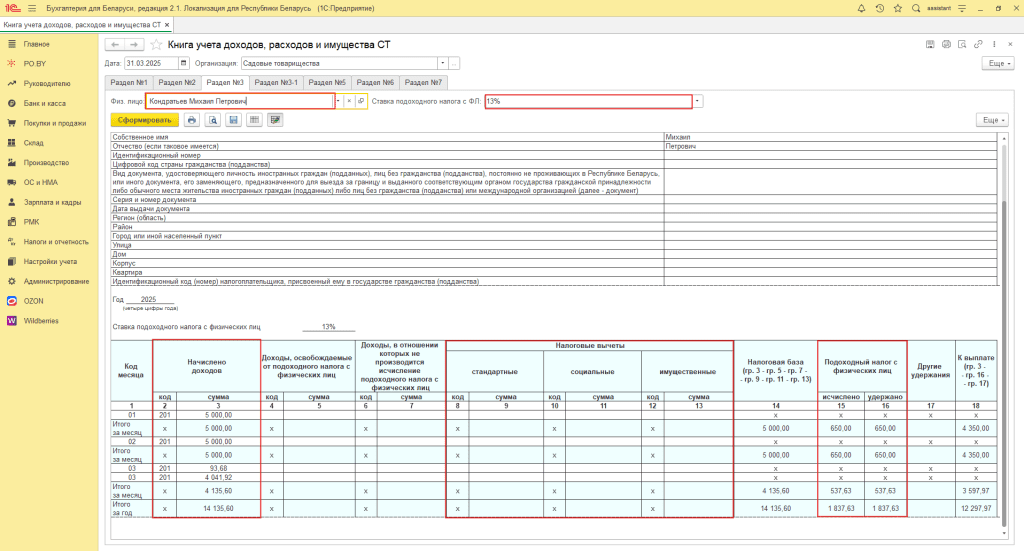Open the Склад section
Image resolution: width=1024 pixels, height=551 pixels.
coord(34,143)
